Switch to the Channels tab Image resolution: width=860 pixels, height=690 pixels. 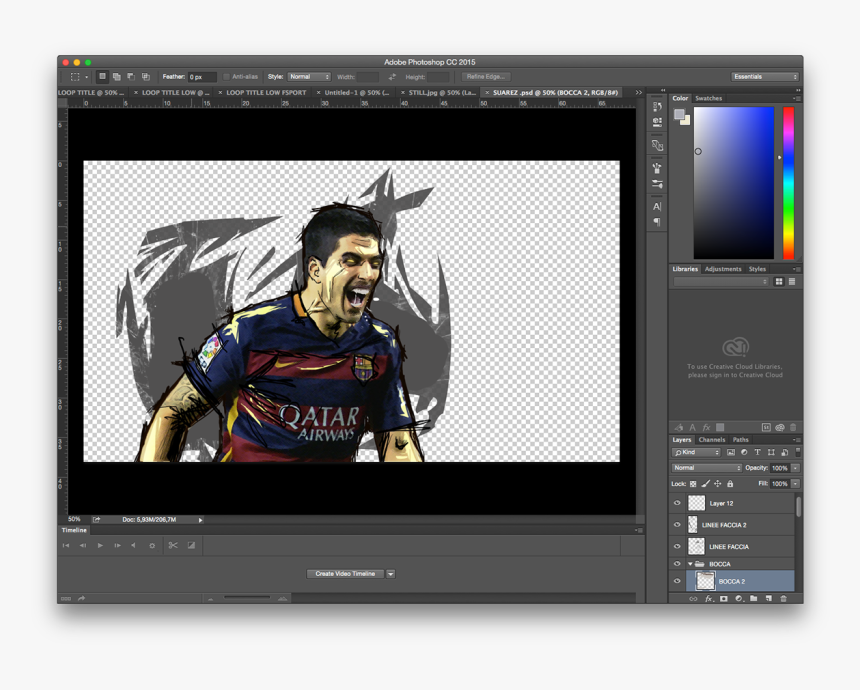click(x=712, y=440)
